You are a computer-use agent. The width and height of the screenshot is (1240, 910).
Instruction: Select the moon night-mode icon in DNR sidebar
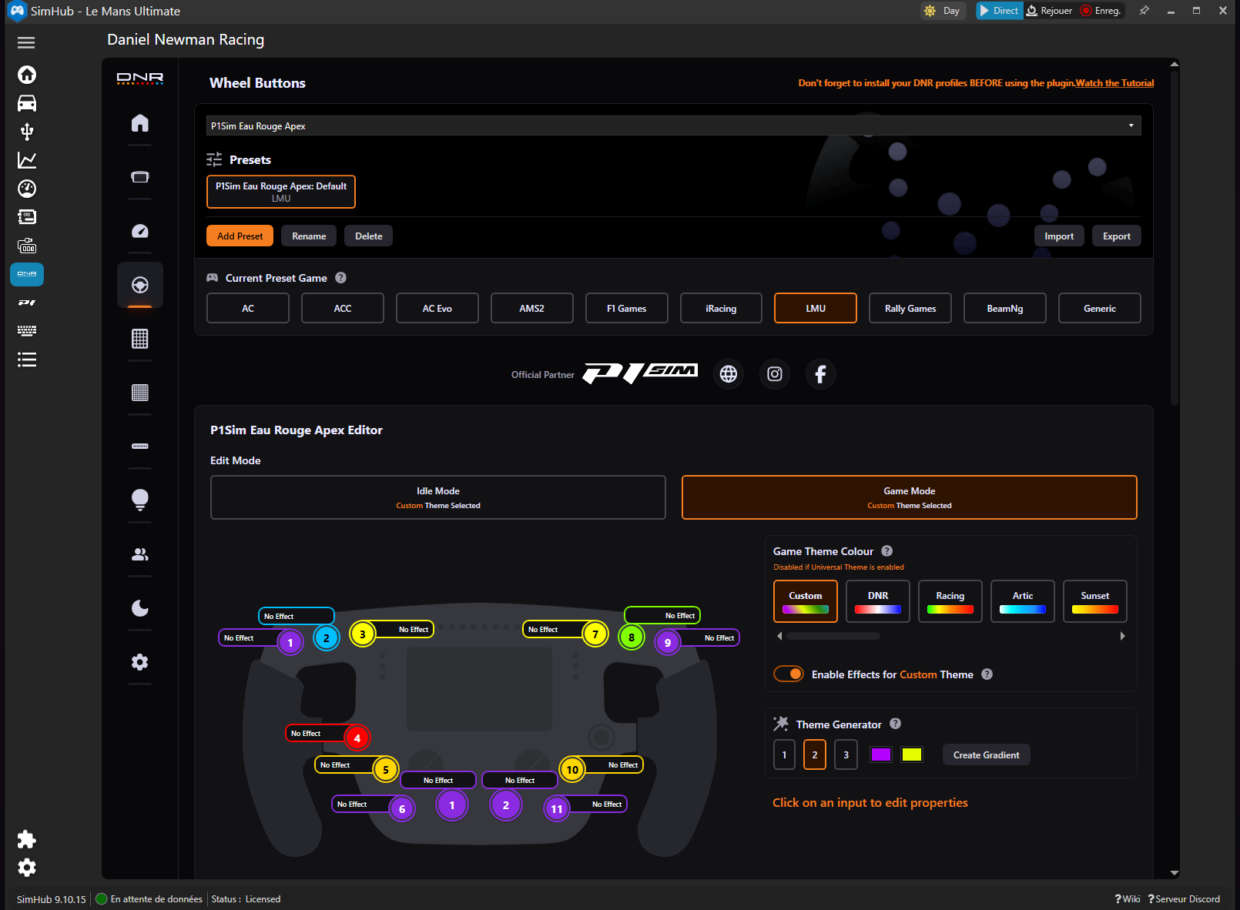[140, 608]
